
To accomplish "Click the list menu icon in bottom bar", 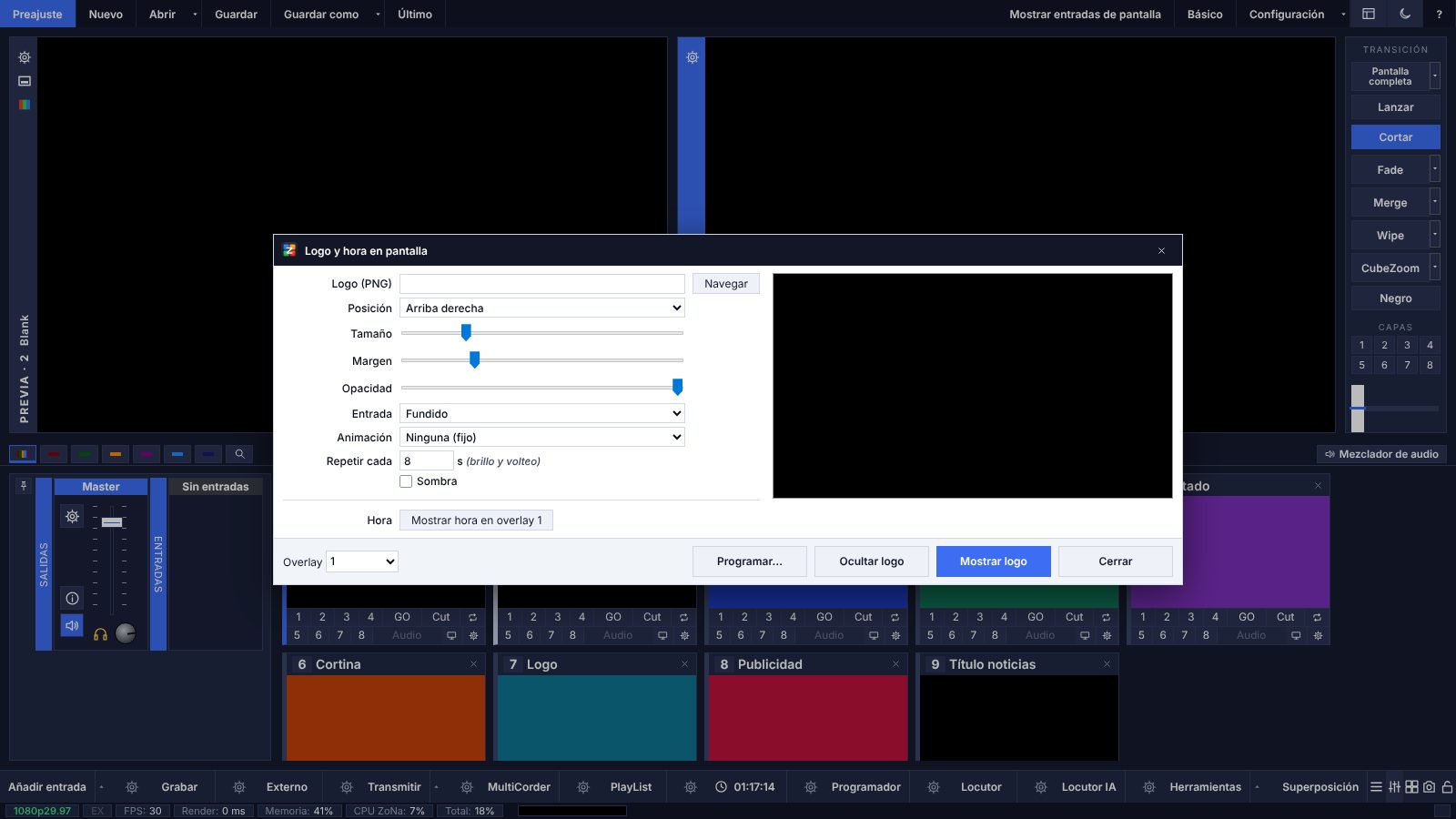I will tap(1376, 787).
